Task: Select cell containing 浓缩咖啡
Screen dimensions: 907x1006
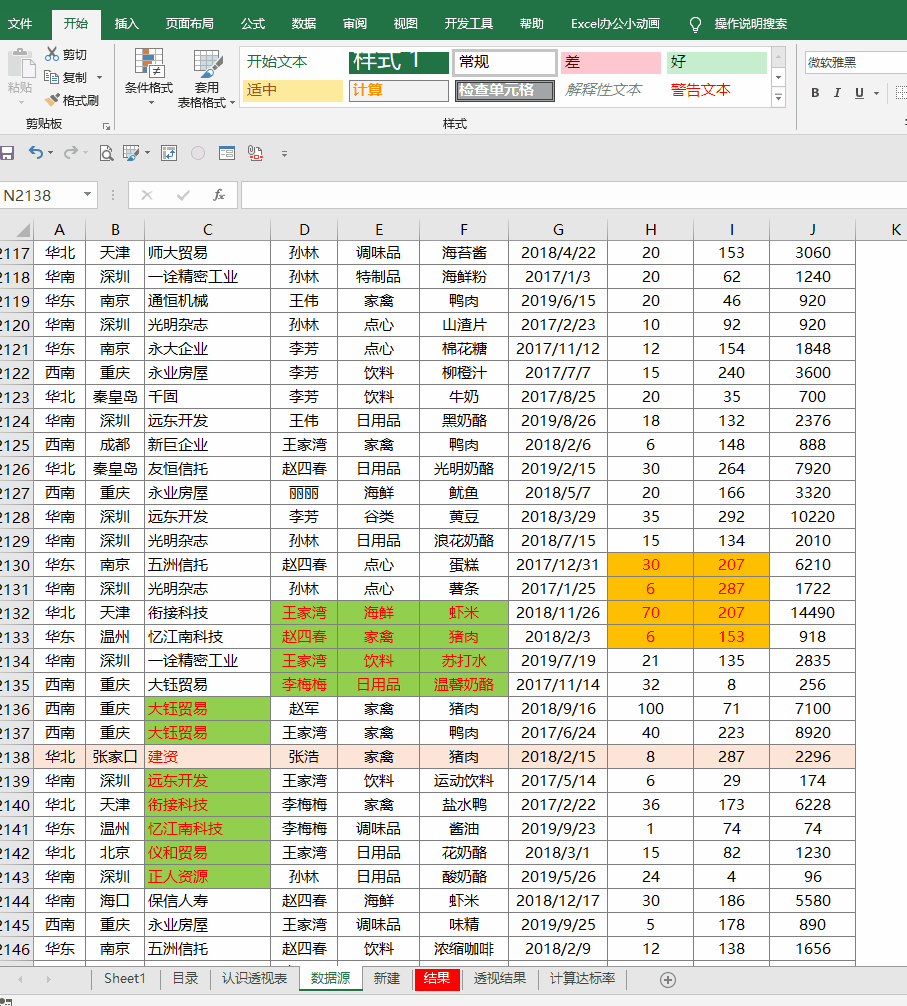Action: coord(464,949)
